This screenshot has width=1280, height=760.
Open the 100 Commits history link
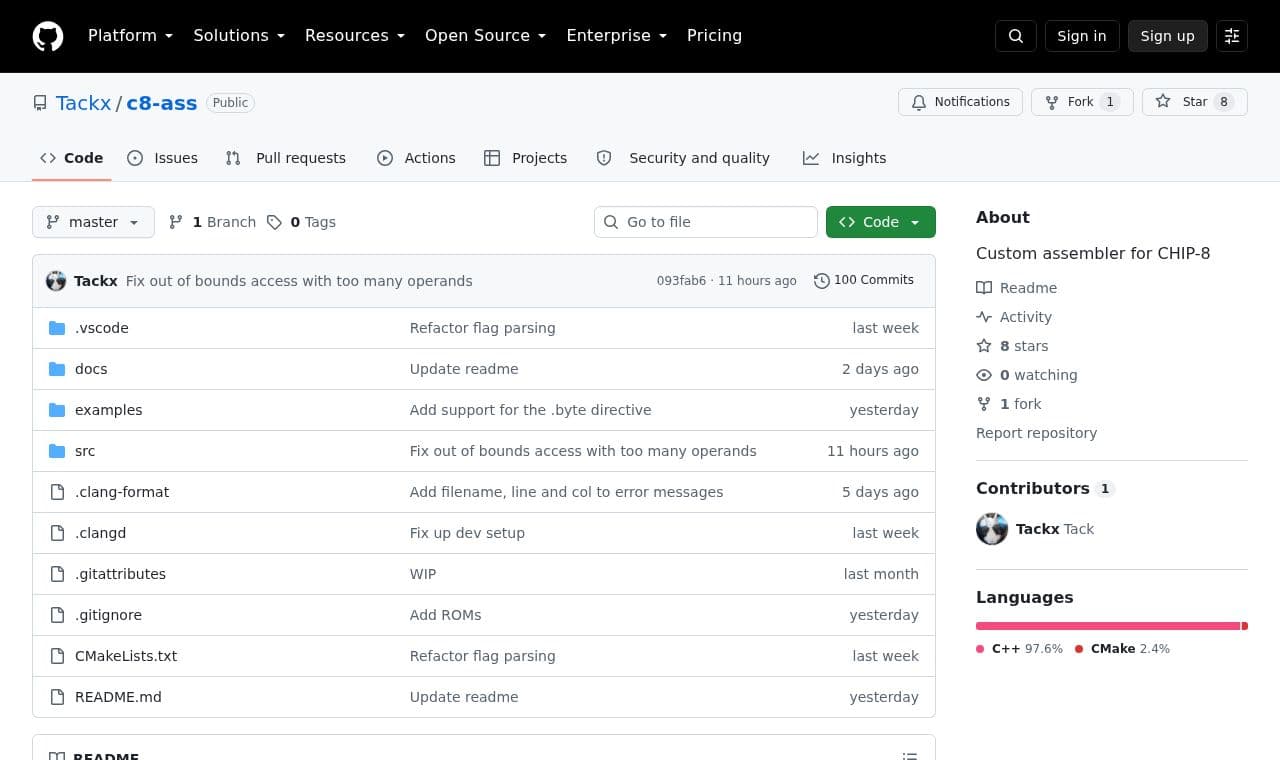tap(864, 280)
